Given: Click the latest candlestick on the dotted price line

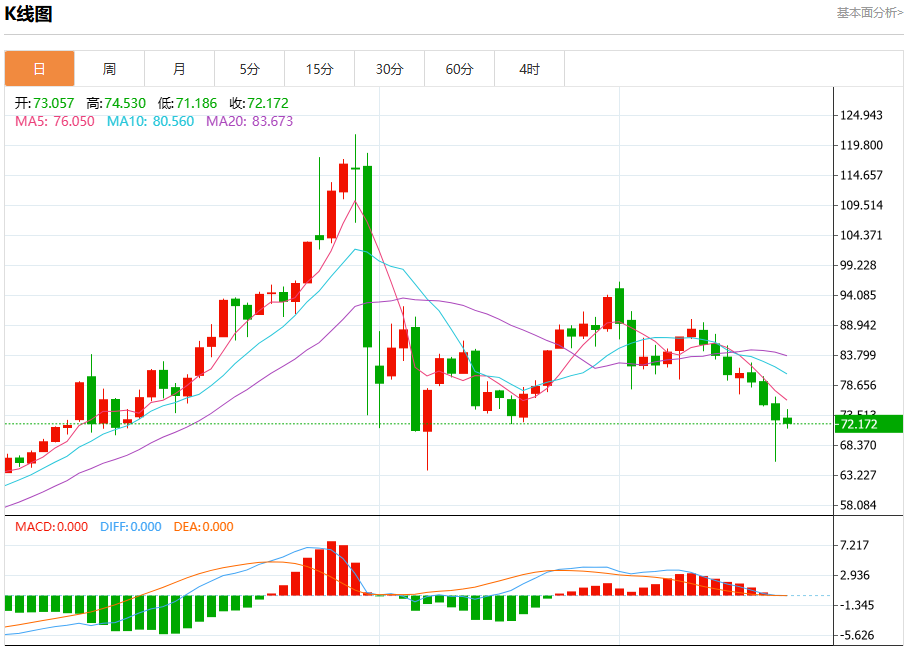Looking at the screenshot, I should [788, 420].
